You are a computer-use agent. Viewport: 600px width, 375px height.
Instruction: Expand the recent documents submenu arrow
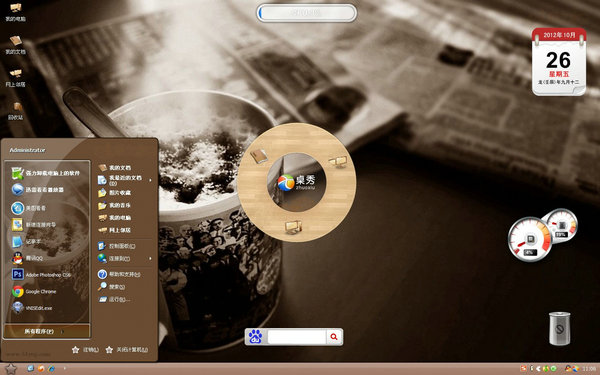click(x=150, y=180)
